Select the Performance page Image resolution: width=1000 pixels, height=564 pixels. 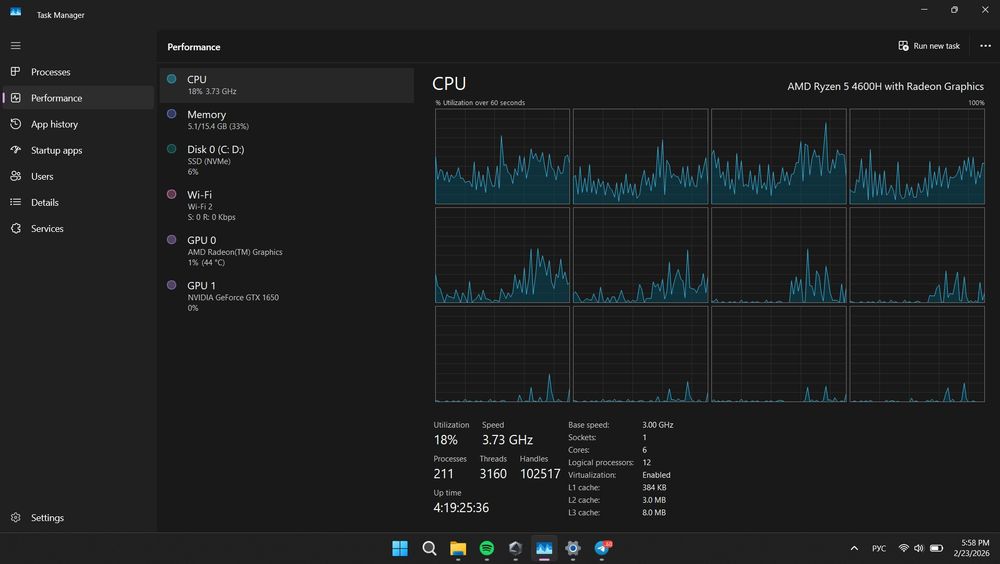[78, 98]
